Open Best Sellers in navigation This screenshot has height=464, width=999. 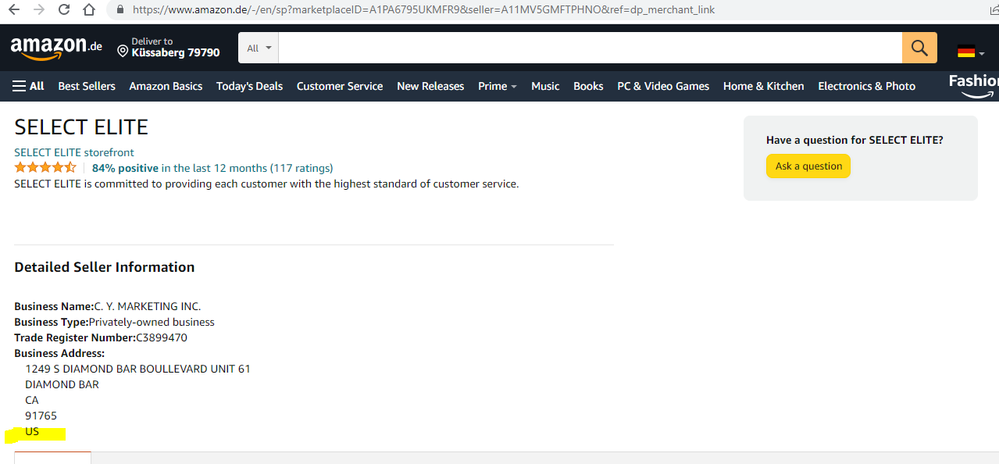[x=87, y=86]
